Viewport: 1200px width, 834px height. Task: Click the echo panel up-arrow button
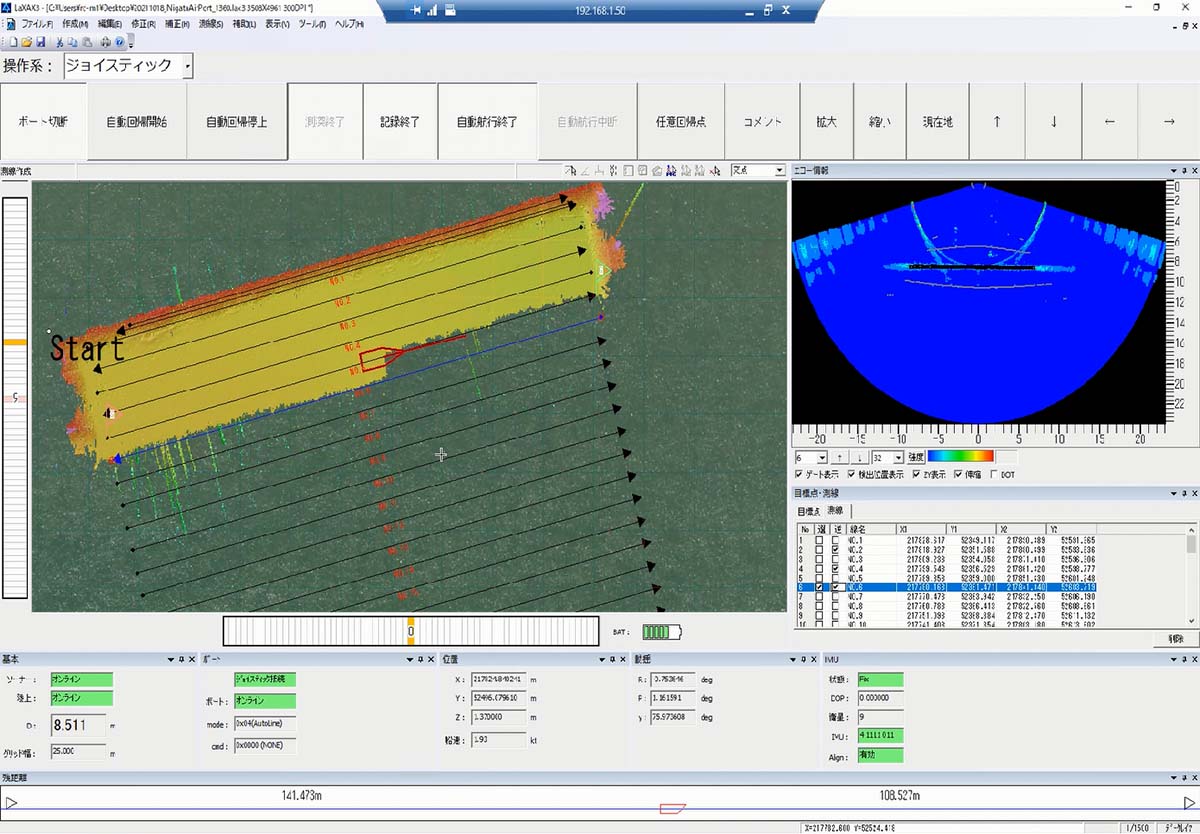click(x=838, y=457)
